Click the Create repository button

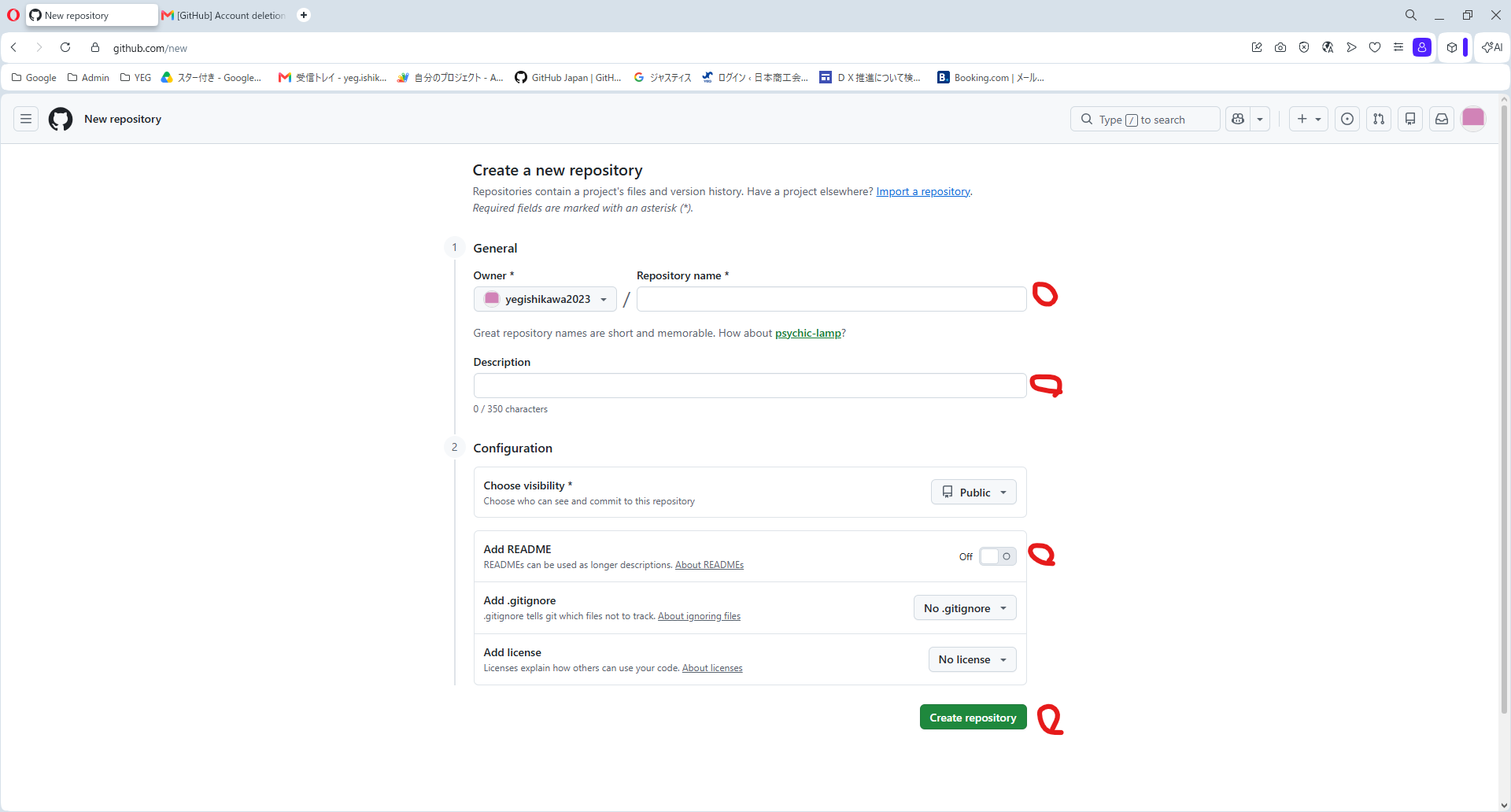pos(973,718)
